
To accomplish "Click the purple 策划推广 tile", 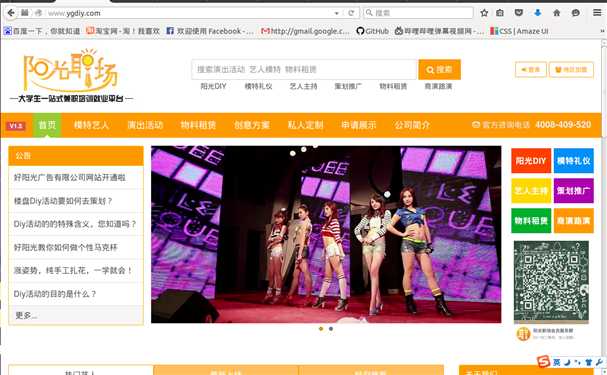I will pyautogui.click(x=573, y=190).
